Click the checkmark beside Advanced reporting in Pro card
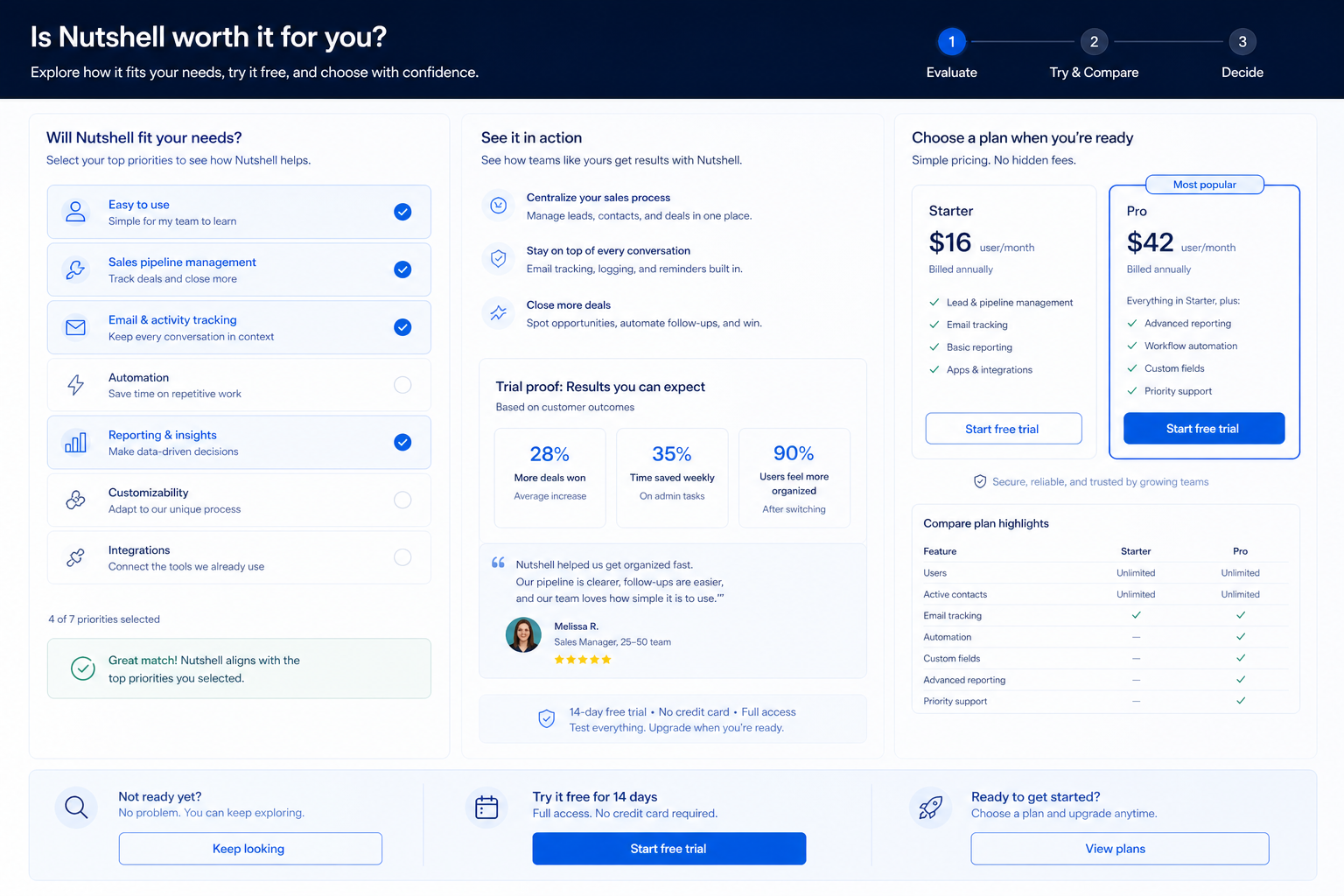 click(1132, 323)
